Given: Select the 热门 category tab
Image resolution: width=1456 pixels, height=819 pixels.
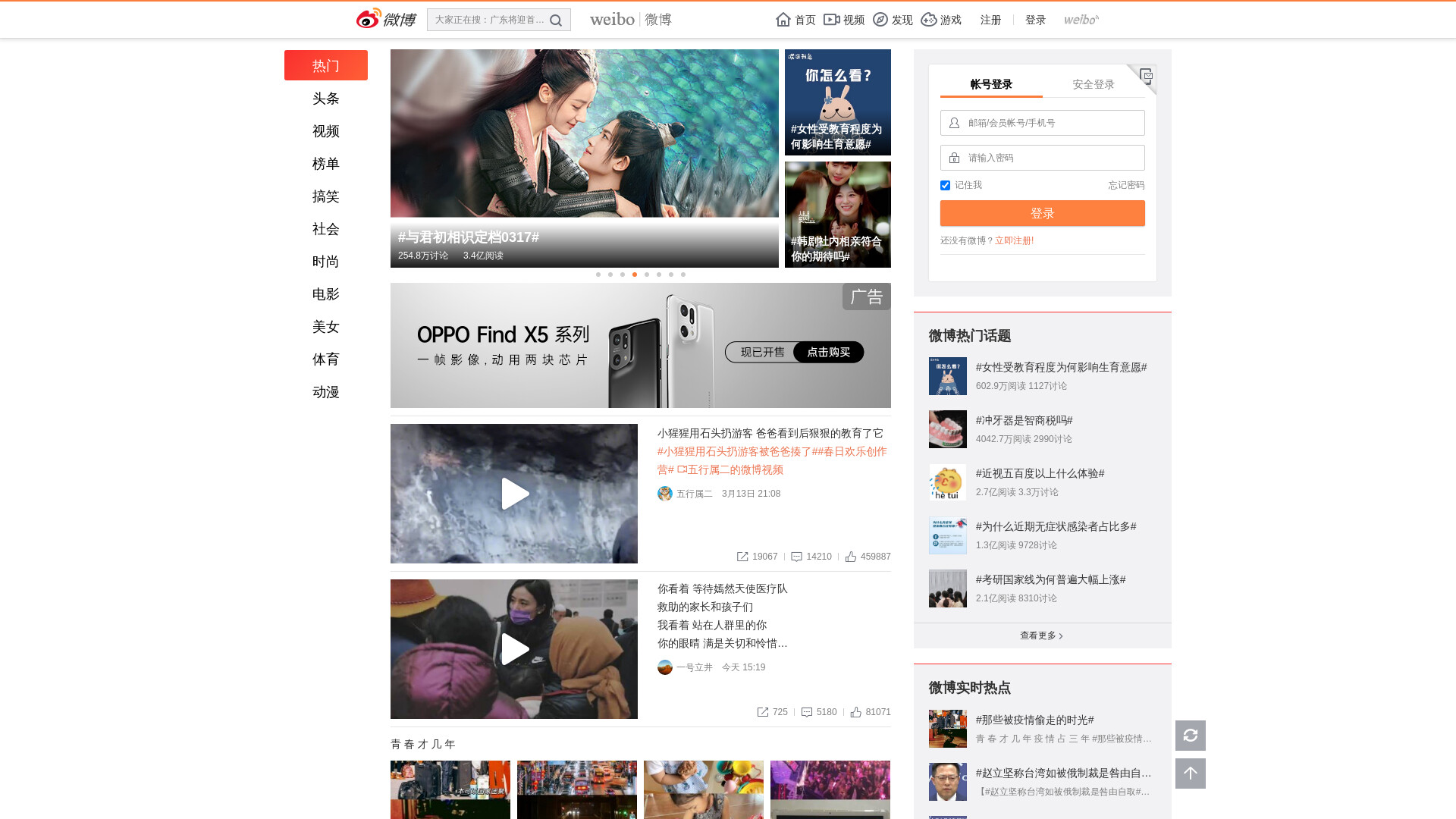Looking at the screenshot, I should [x=326, y=65].
